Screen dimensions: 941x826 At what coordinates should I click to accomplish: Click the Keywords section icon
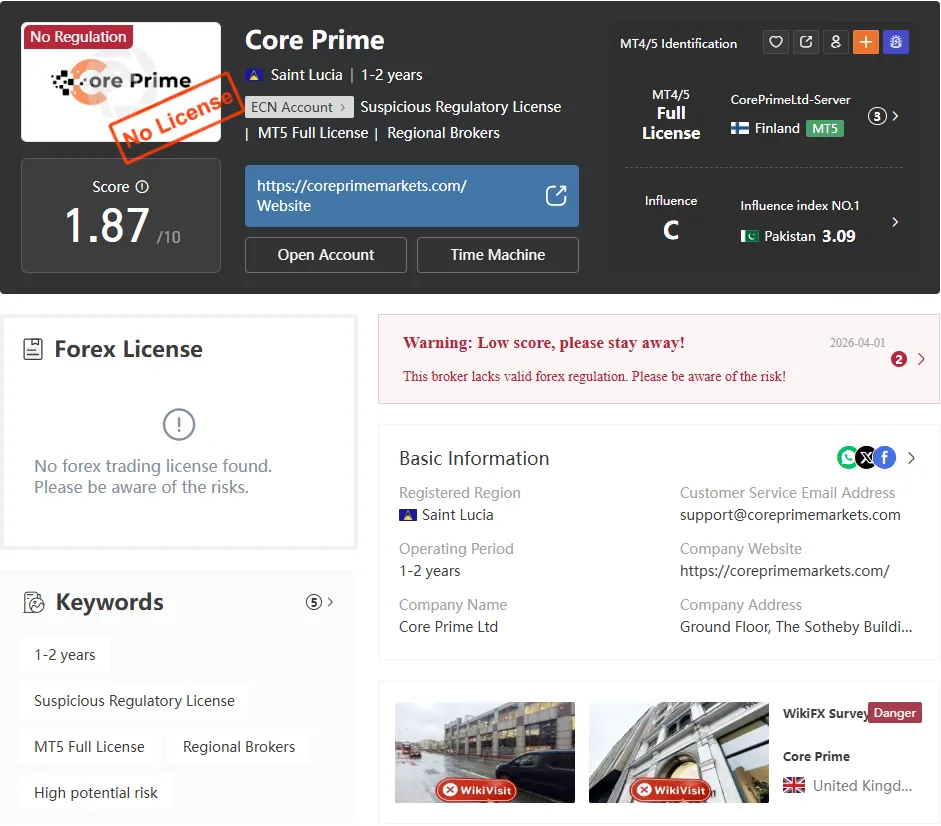(34, 602)
